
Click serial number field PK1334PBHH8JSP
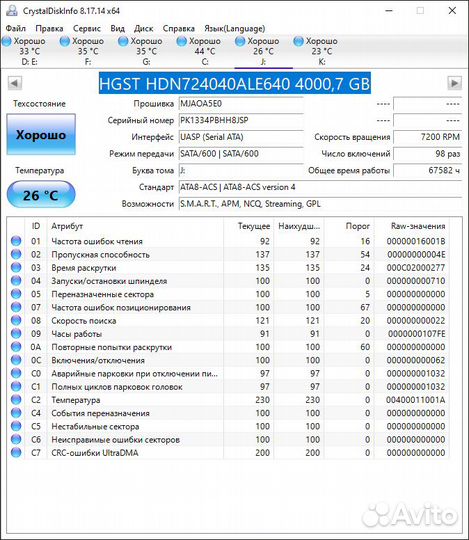[x=241, y=121]
